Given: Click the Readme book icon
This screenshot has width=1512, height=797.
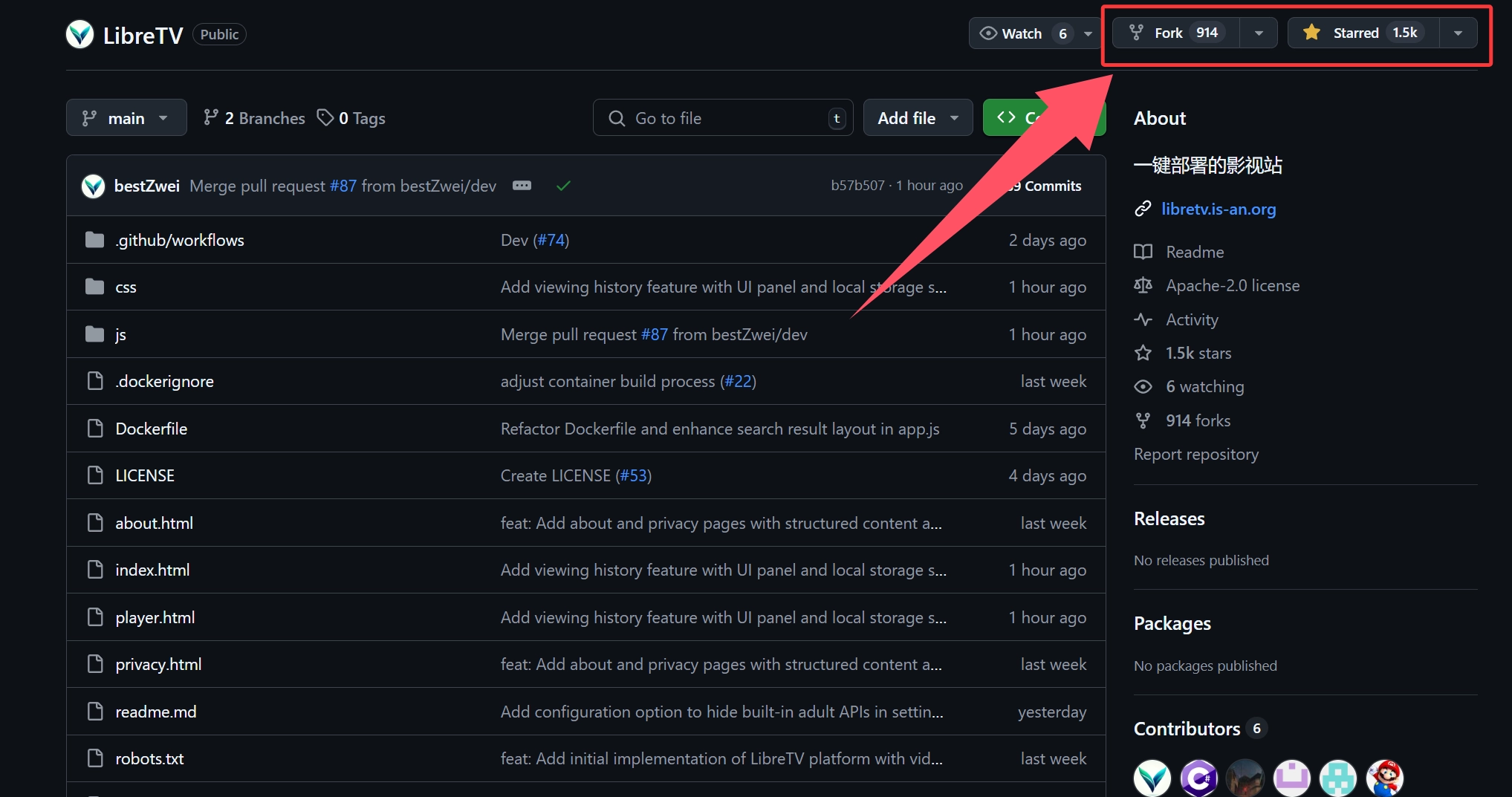Looking at the screenshot, I should pos(1143,252).
